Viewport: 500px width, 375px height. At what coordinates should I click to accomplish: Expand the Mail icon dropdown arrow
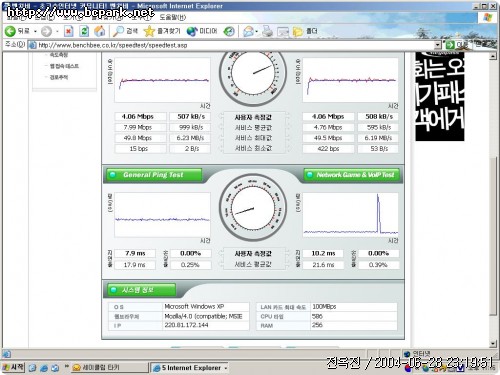[257, 32]
